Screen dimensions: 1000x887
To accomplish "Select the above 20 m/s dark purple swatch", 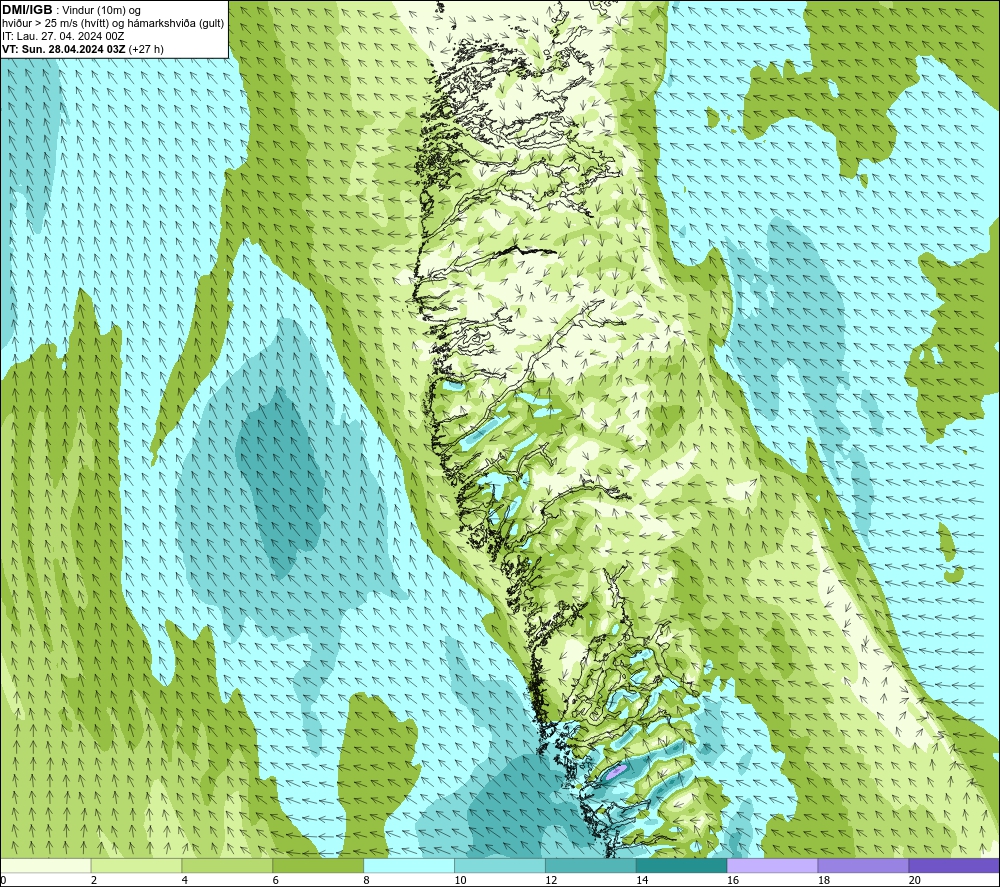I will coord(954,866).
